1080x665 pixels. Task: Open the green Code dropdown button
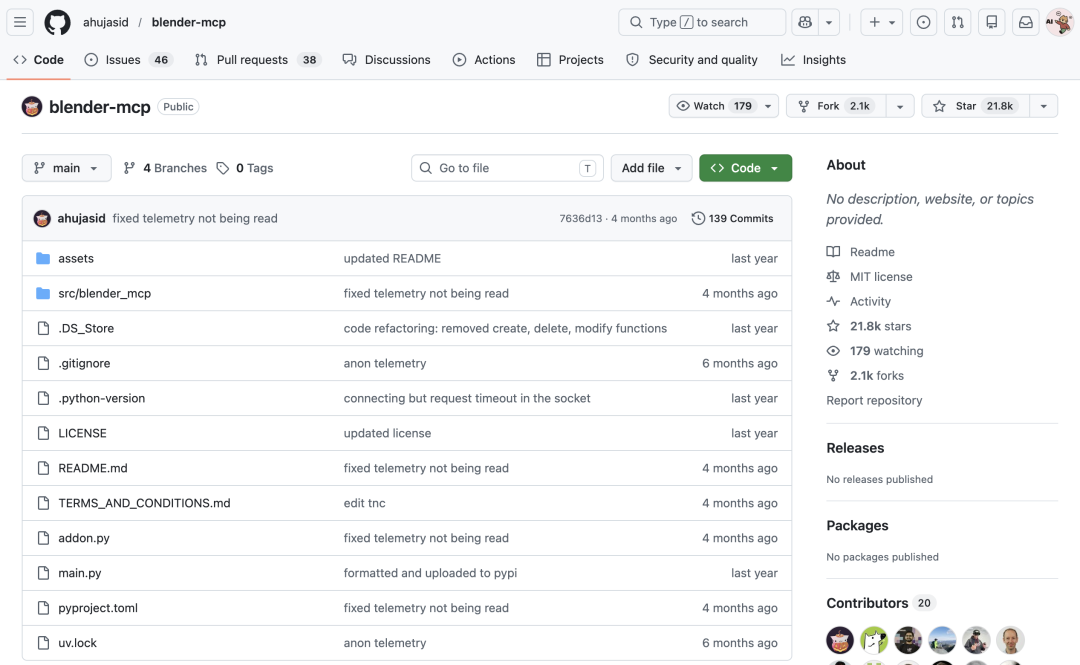[745, 168]
